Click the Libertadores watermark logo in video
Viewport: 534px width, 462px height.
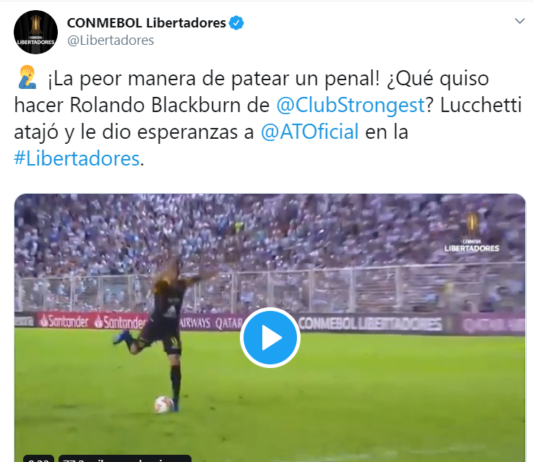(471, 233)
